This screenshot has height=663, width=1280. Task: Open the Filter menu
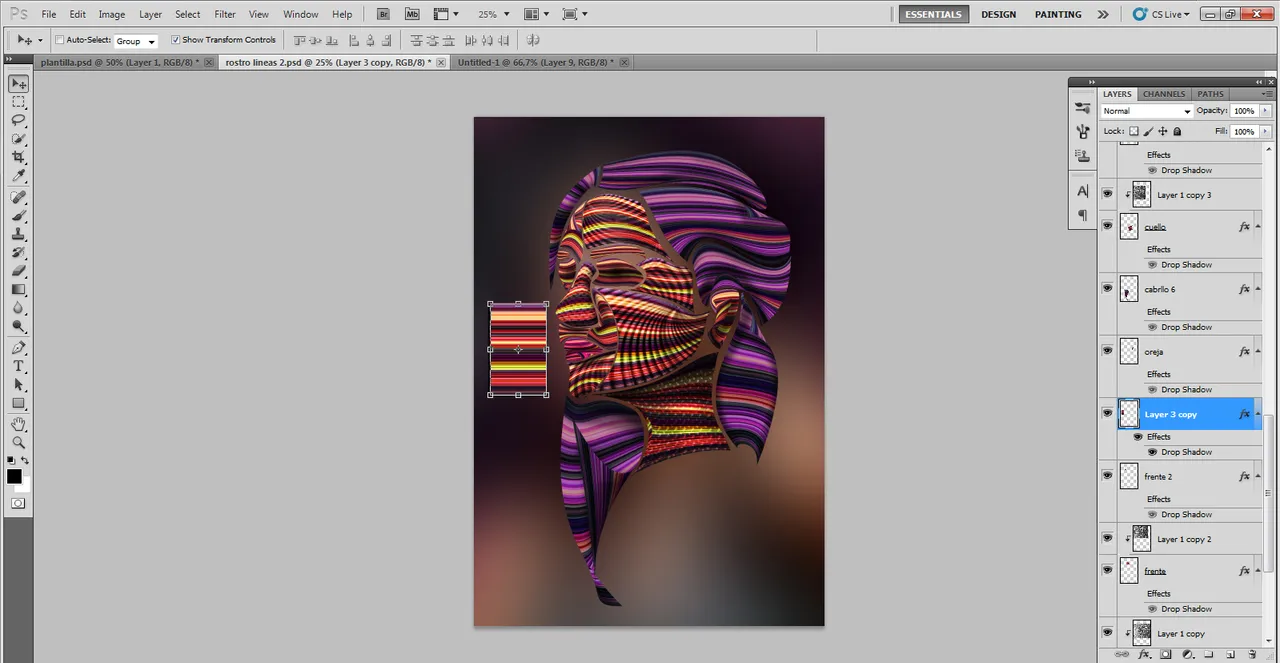pyautogui.click(x=225, y=14)
